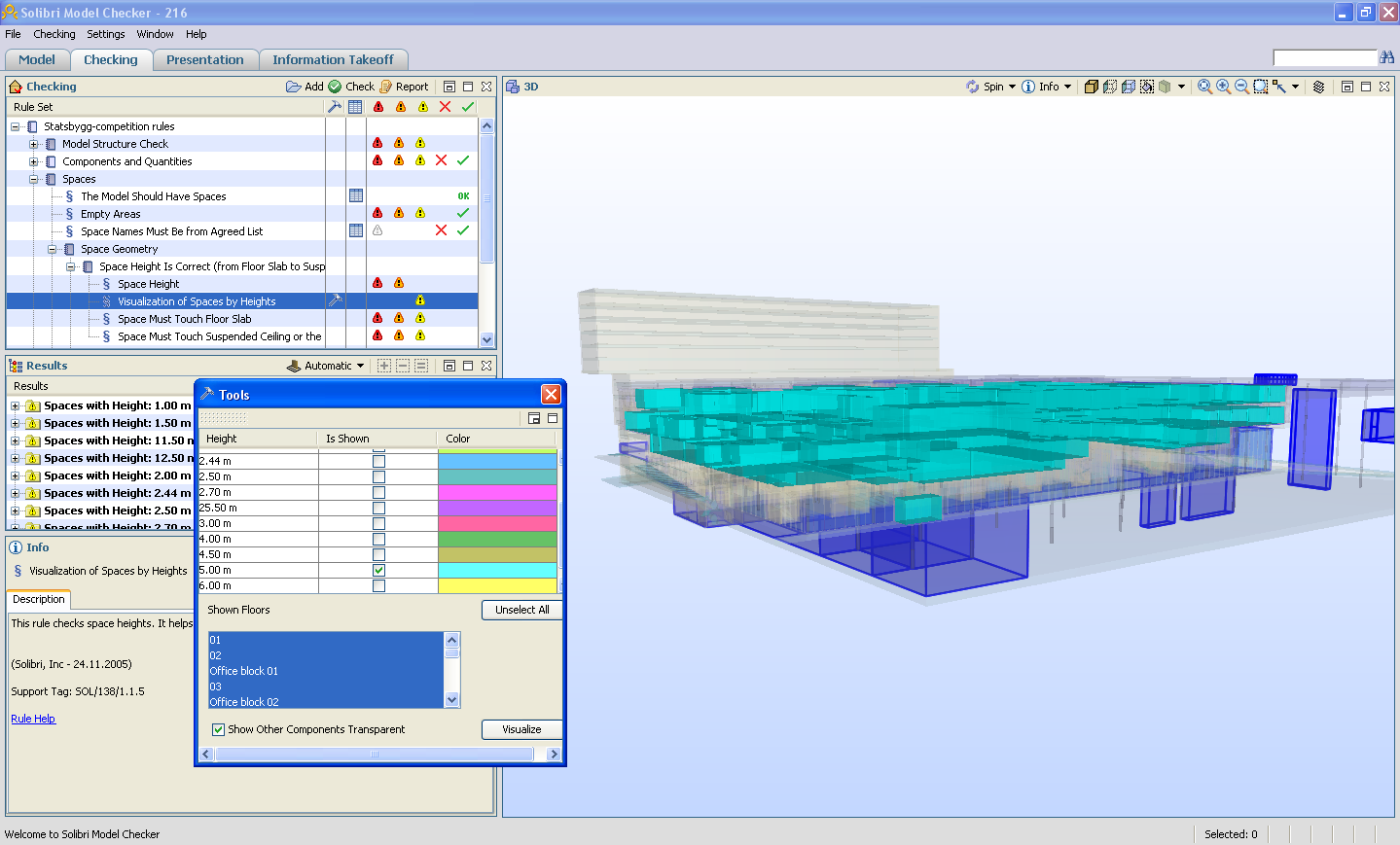
Task: Expand the Components and Quantities node
Action: coord(34,161)
